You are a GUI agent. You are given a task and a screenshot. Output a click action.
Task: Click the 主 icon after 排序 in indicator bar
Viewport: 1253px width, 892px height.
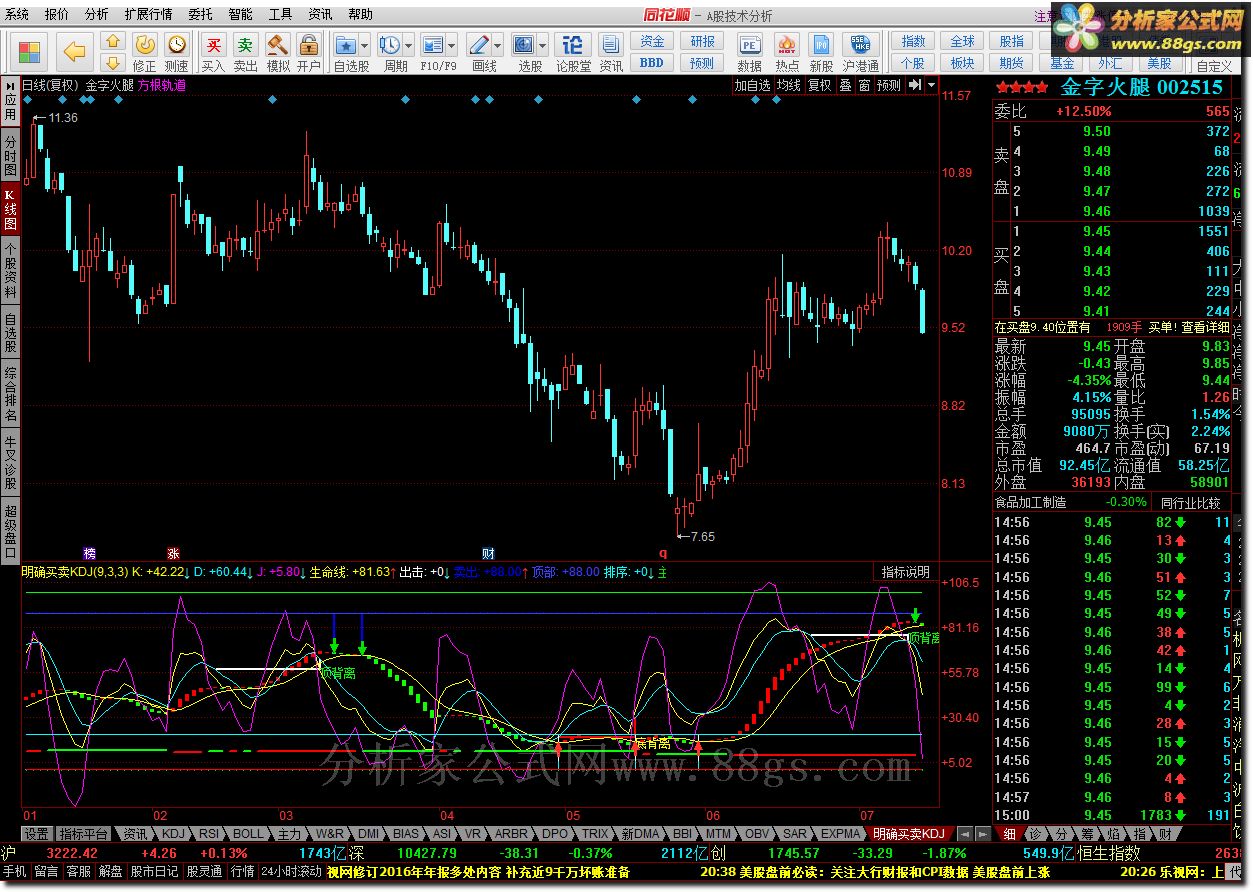tap(662, 572)
